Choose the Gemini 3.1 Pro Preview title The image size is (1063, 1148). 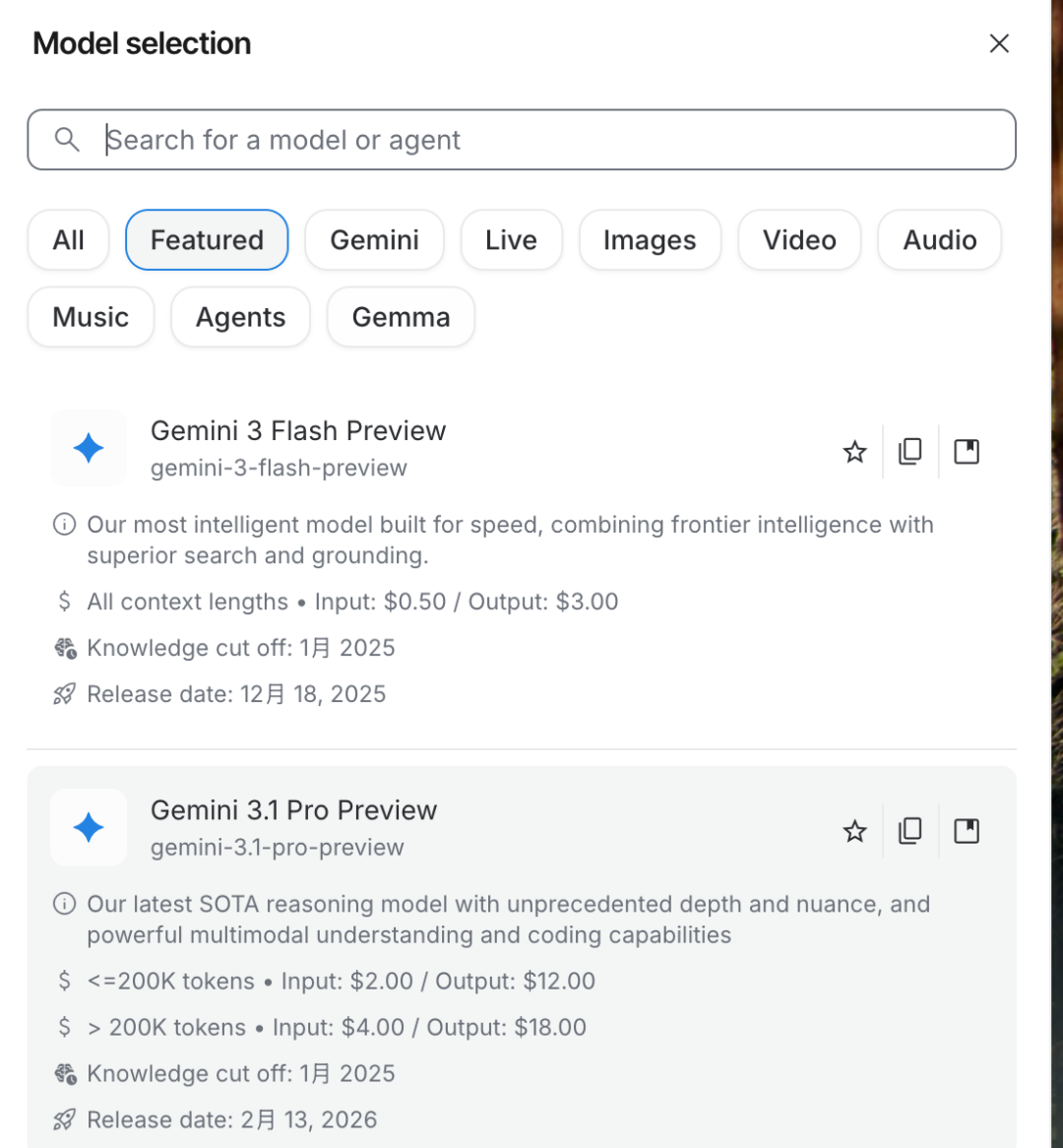point(293,809)
